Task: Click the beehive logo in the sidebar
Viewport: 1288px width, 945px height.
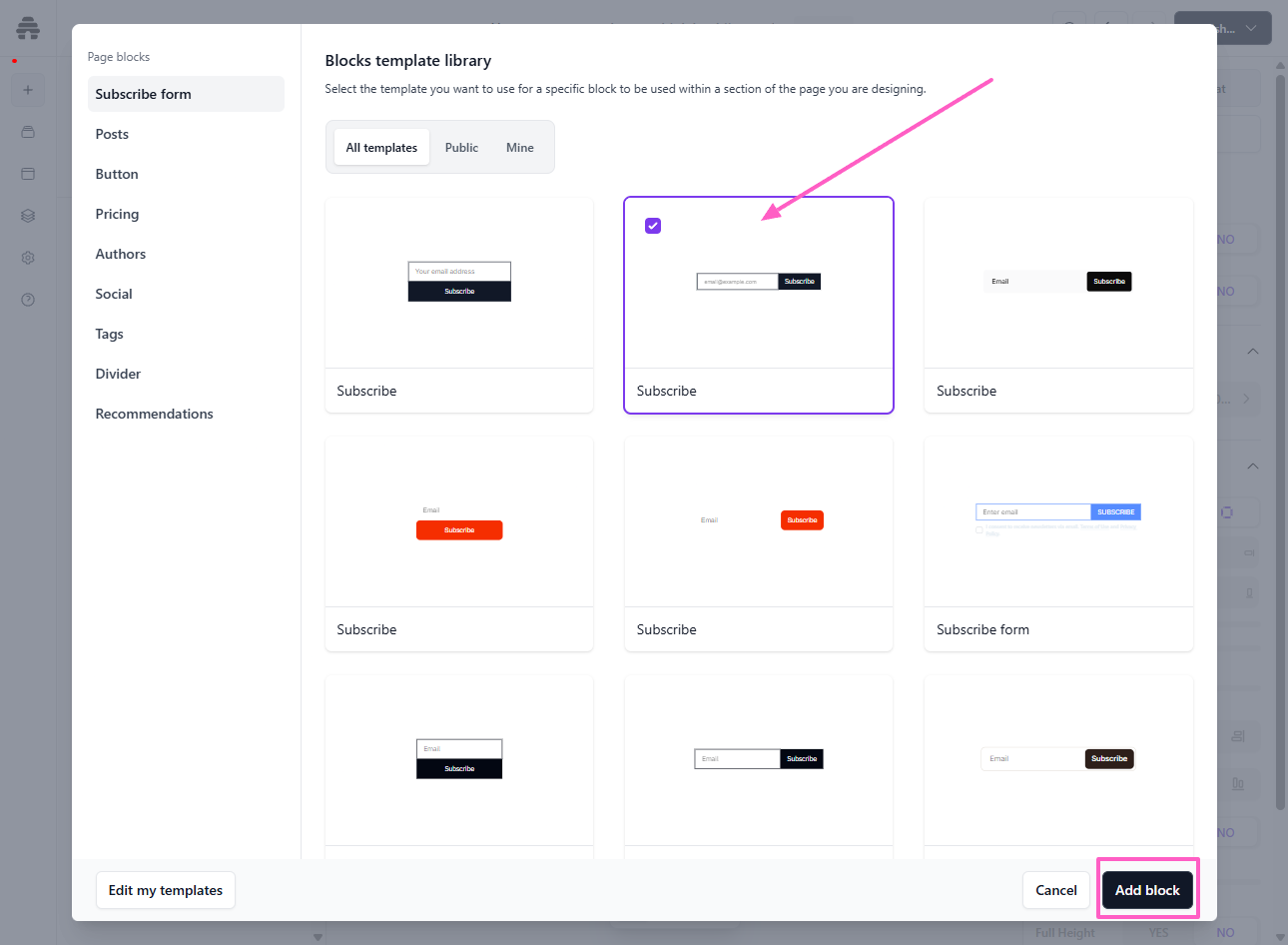Action: pyautogui.click(x=28, y=28)
